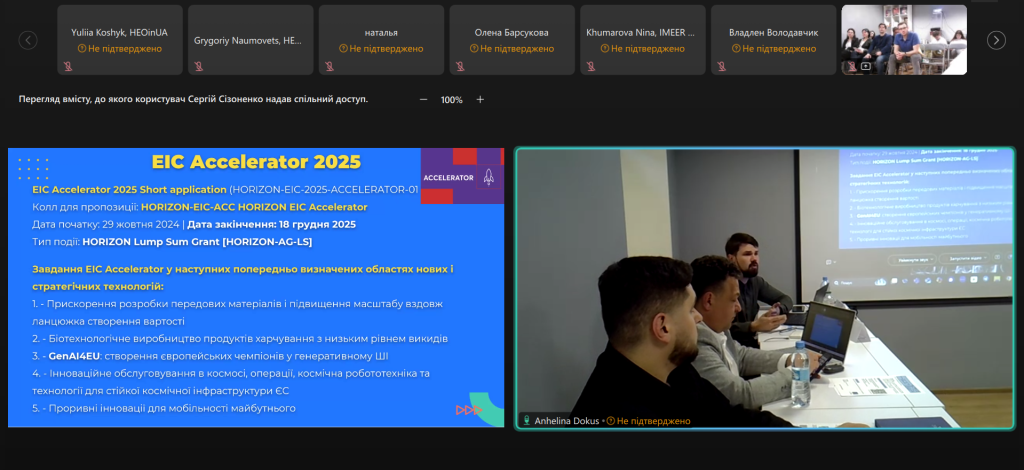Click muted mic icon on group video thumbnail
This screenshot has height=470, width=1024.
[852, 66]
